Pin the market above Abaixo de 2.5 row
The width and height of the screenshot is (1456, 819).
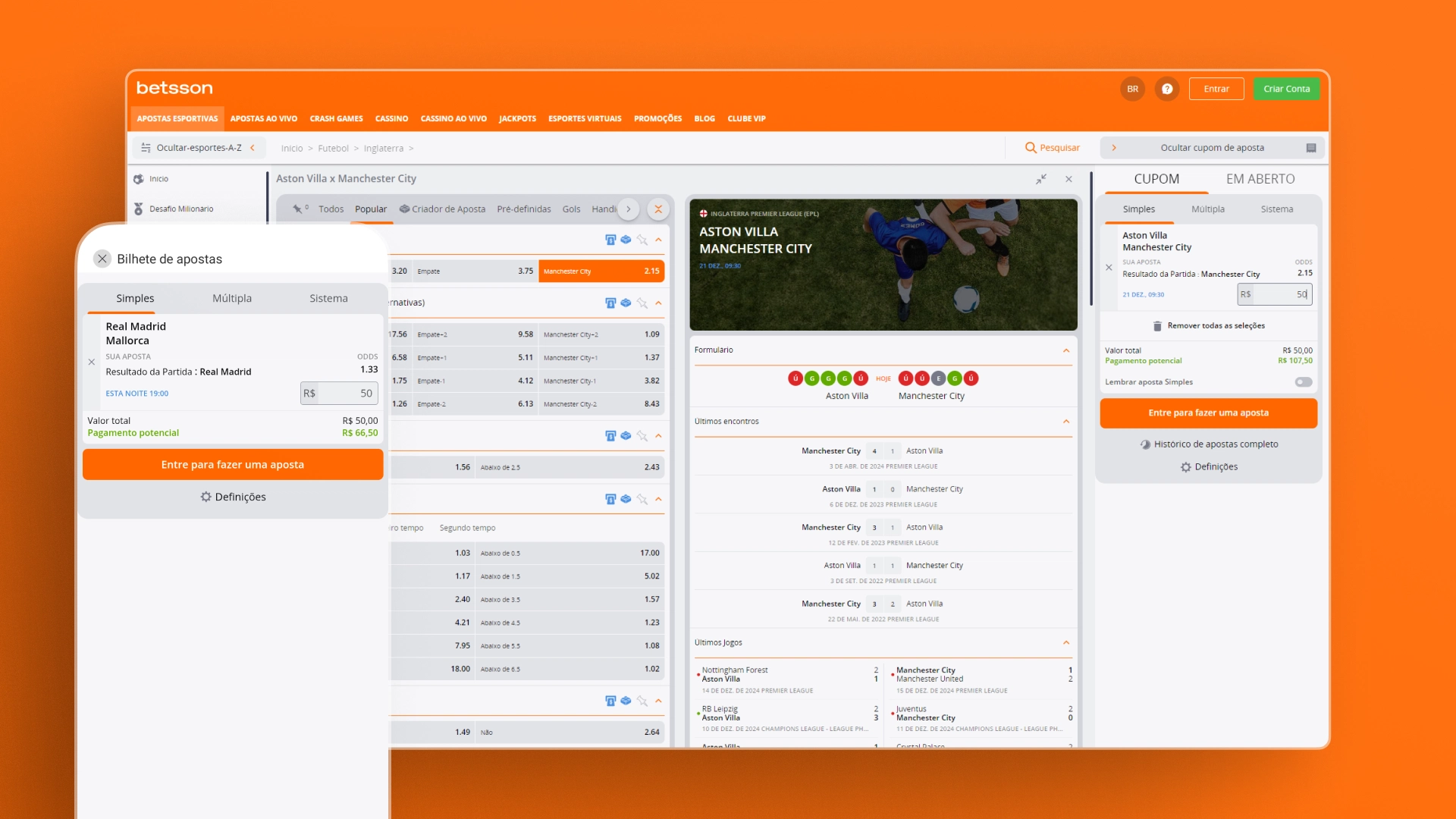642,436
